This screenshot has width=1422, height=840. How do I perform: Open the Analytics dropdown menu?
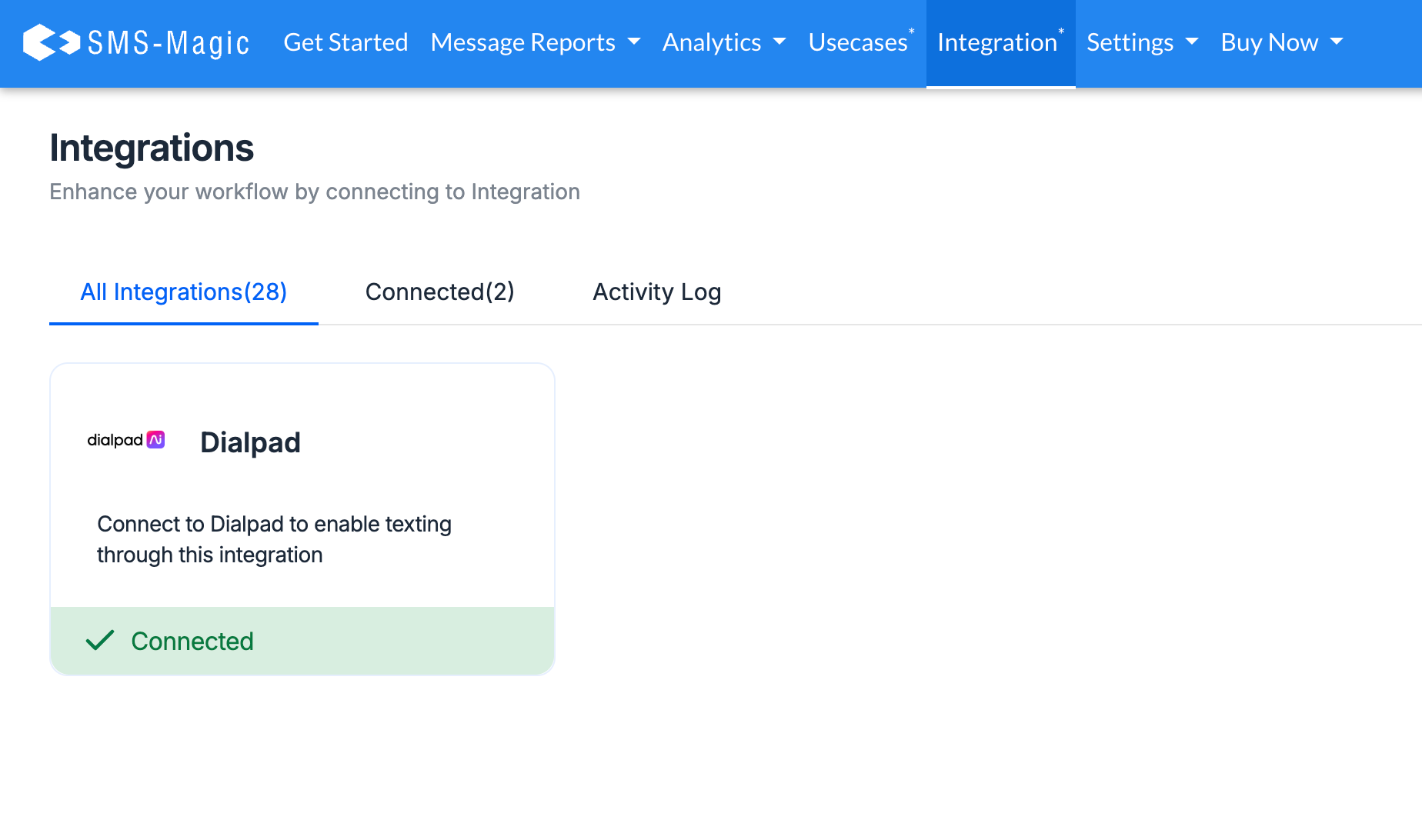tap(724, 42)
